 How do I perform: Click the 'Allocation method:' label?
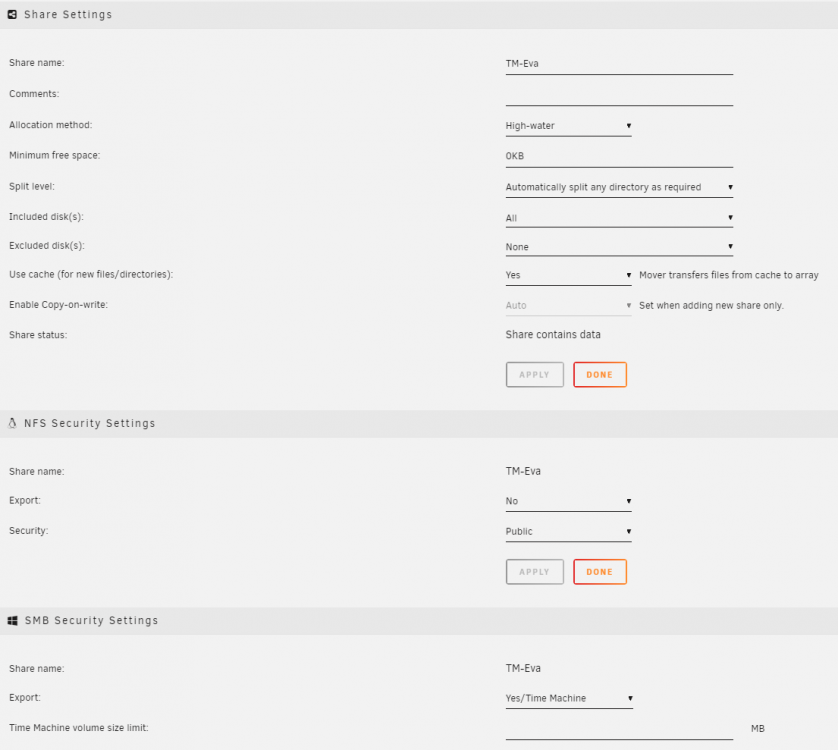[50, 125]
